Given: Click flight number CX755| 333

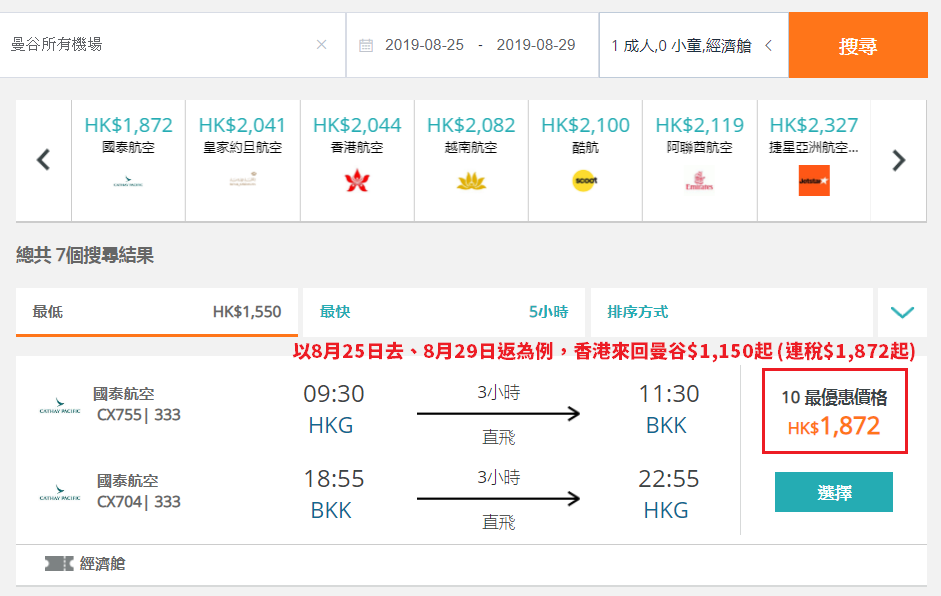Looking at the screenshot, I should [x=139, y=415].
